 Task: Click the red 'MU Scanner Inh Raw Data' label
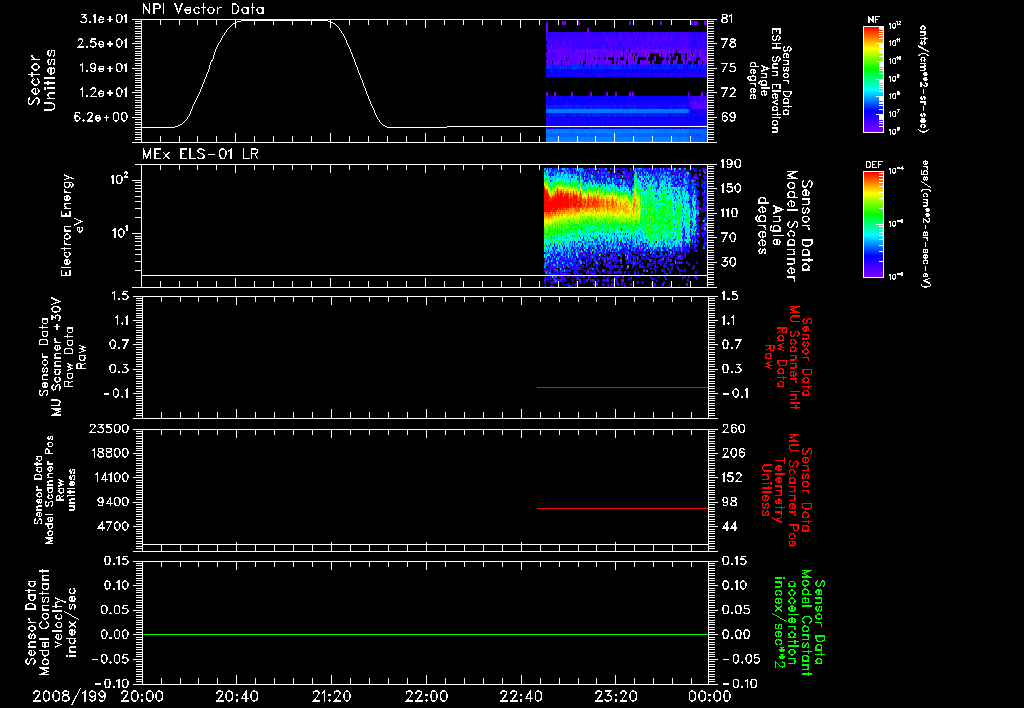(x=787, y=357)
